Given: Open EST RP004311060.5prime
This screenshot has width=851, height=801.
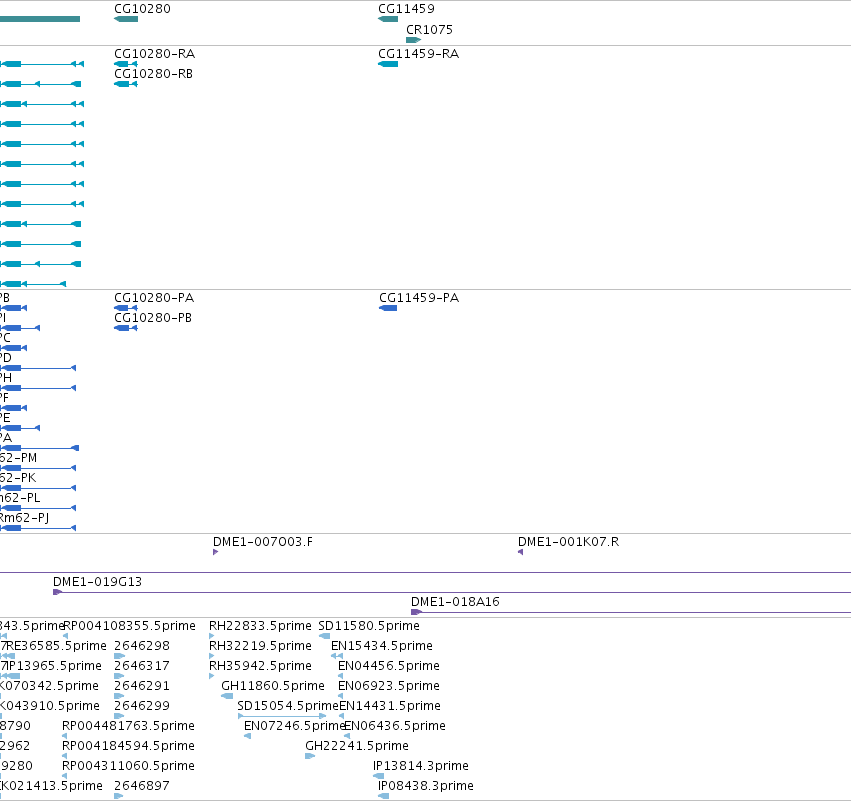Looking at the screenshot, I should click(x=128, y=766).
